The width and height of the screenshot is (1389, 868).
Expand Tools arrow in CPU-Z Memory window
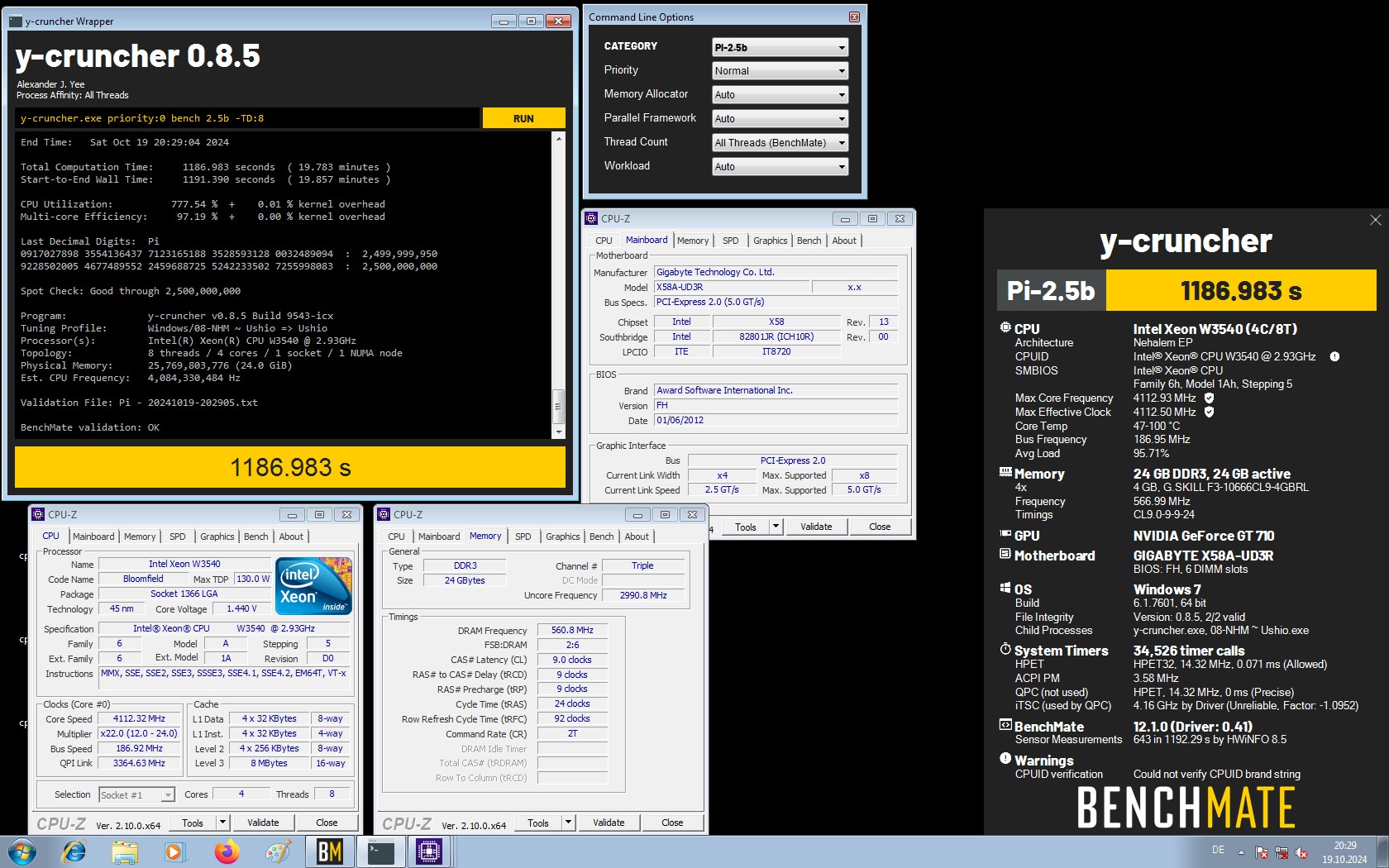[568, 823]
